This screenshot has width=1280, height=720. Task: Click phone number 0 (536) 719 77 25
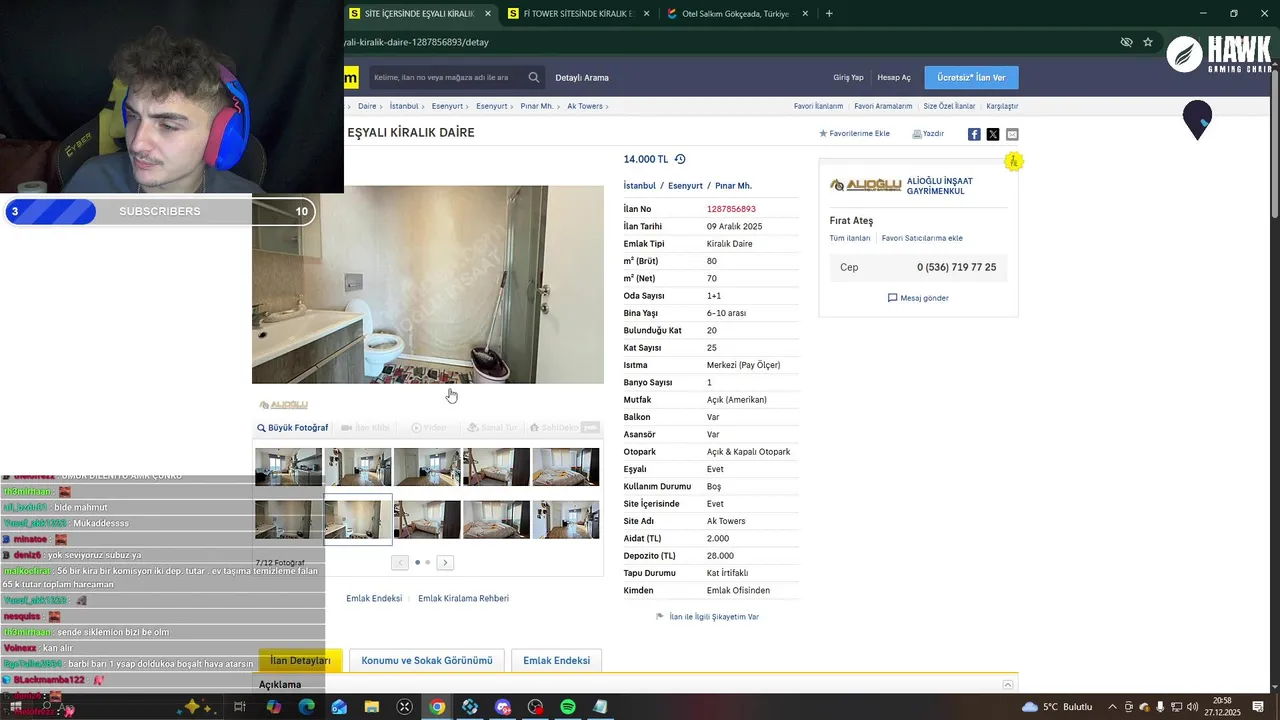pos(956,267)
